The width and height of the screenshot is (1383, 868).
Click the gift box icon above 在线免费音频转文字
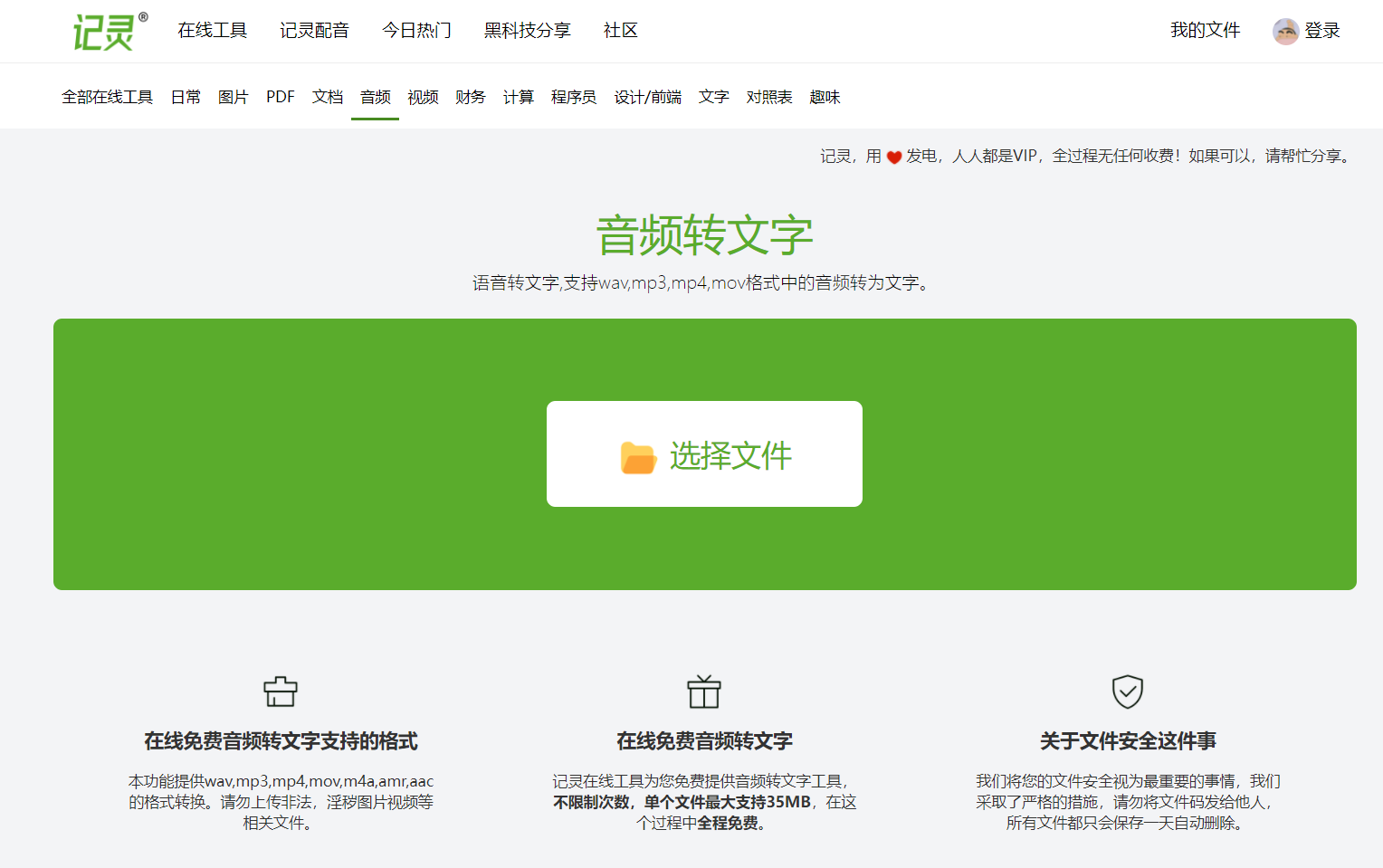704,692
